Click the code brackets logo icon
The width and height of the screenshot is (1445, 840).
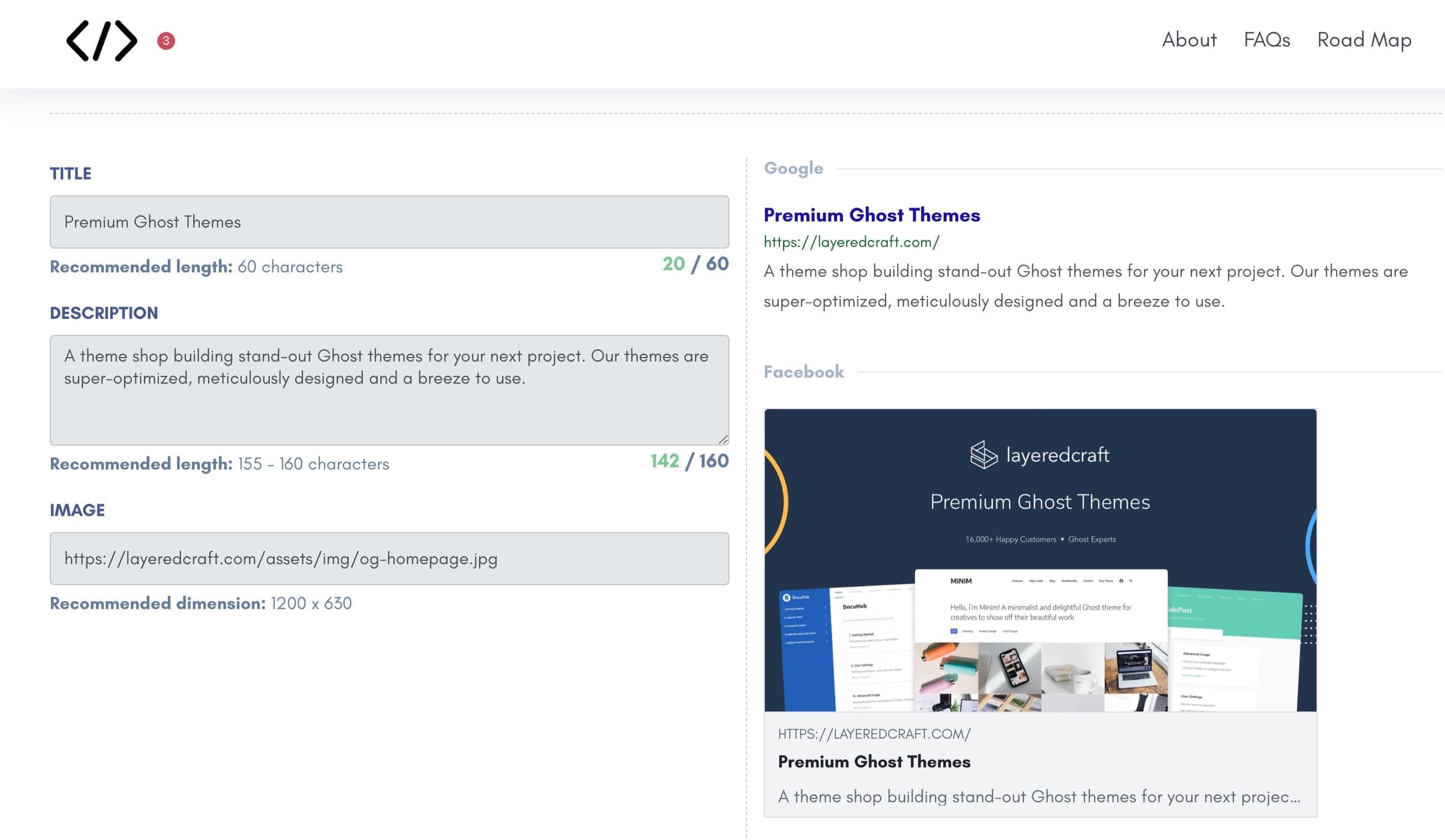101,41
